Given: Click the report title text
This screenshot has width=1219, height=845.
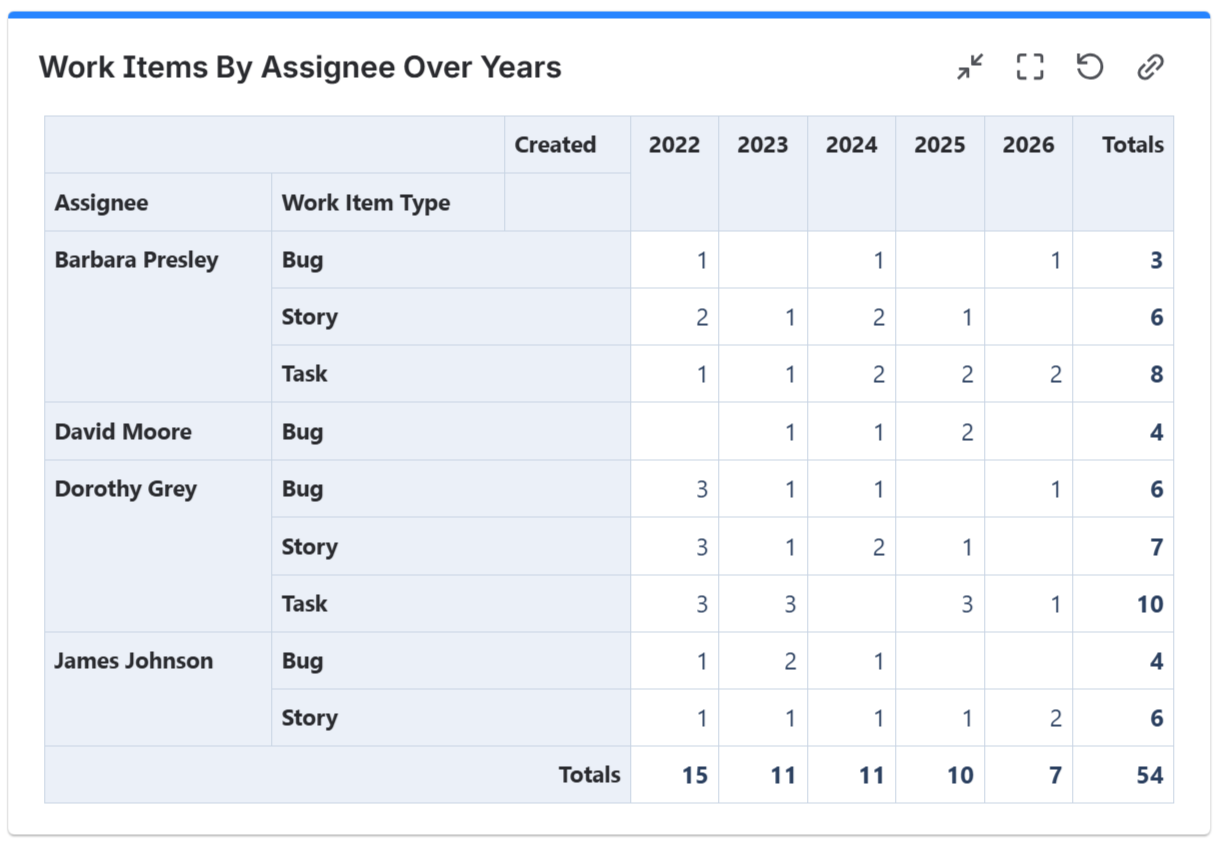Looking at the screenshot, I should click(298, 67).
